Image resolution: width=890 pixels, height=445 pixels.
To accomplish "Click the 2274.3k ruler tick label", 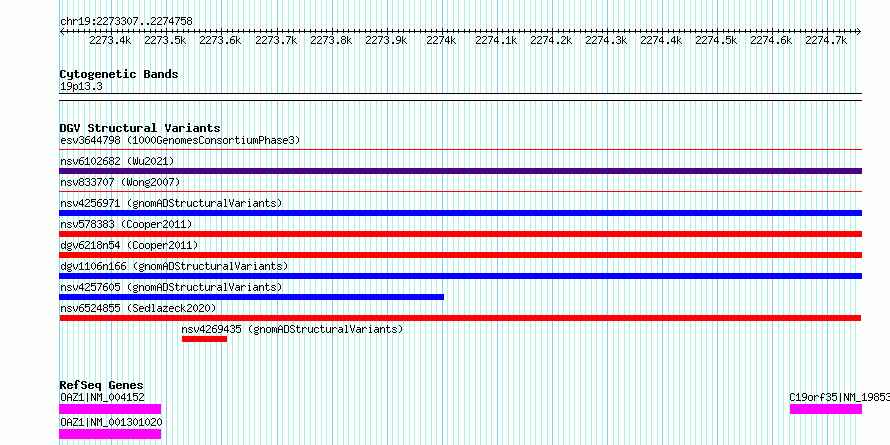I will pos(606,41).
